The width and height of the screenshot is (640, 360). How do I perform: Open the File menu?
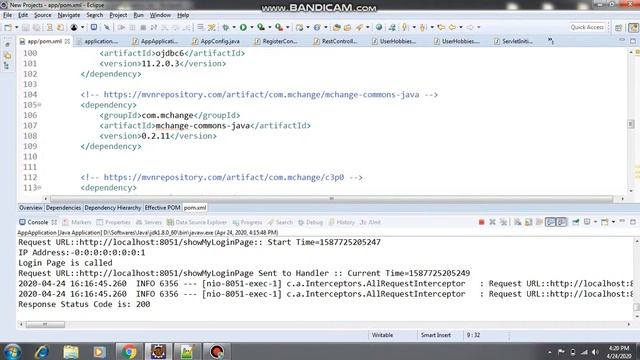click(7, 15)
